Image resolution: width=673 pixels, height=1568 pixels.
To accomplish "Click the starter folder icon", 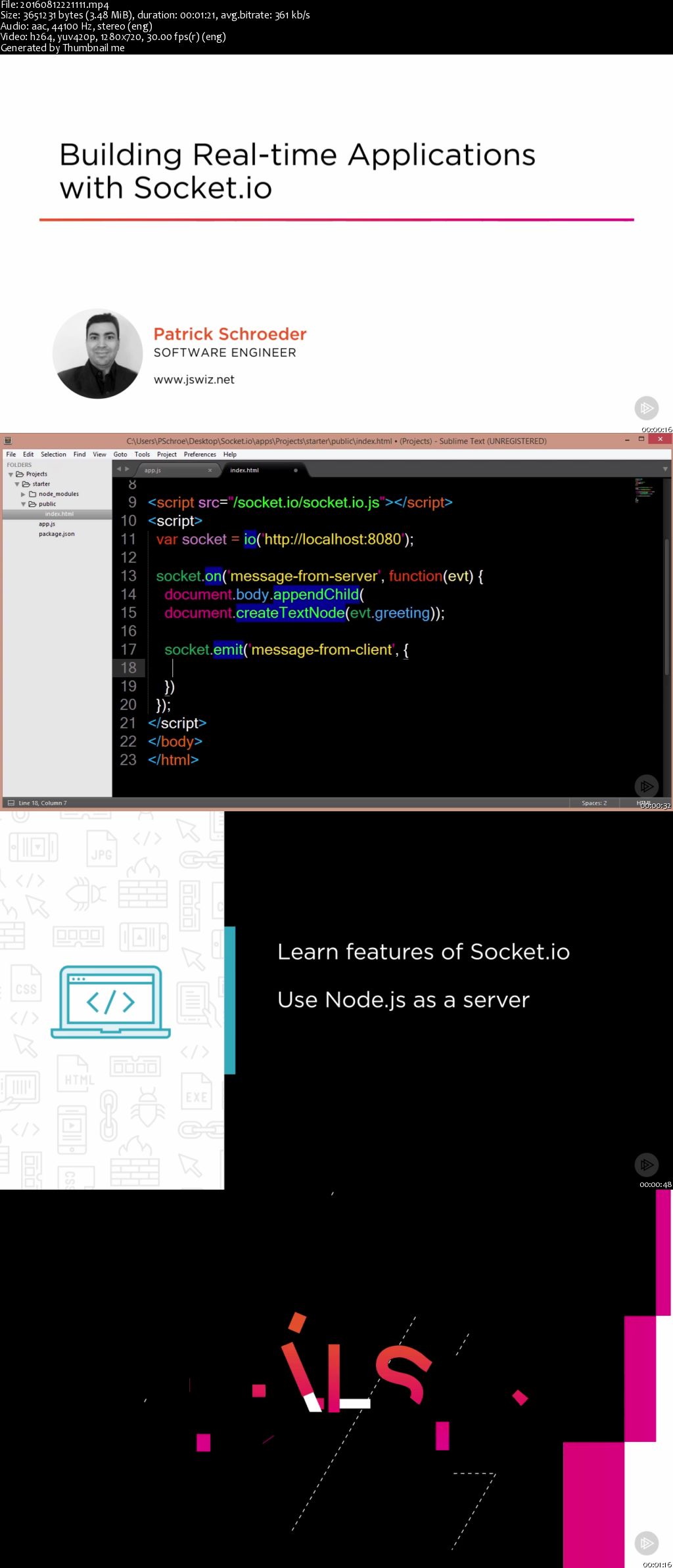I will click(26, 484).
